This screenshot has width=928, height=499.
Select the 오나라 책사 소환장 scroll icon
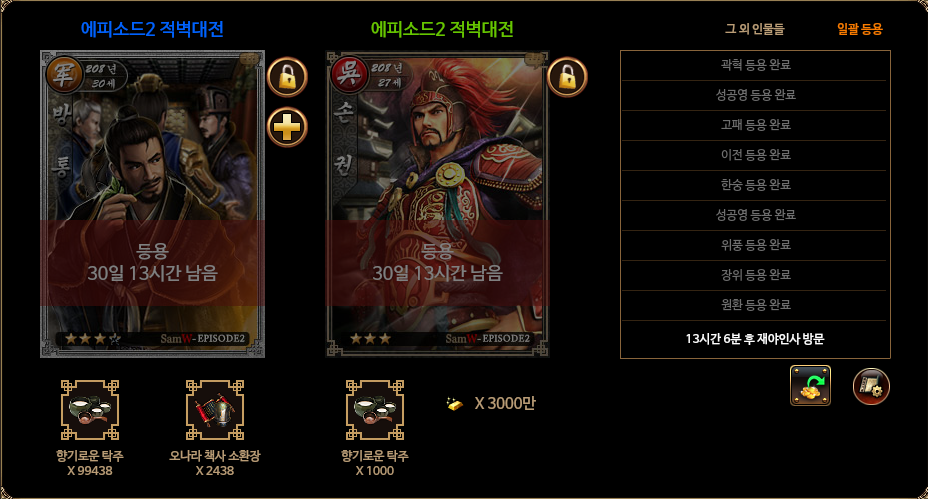(x=215, y=410)
